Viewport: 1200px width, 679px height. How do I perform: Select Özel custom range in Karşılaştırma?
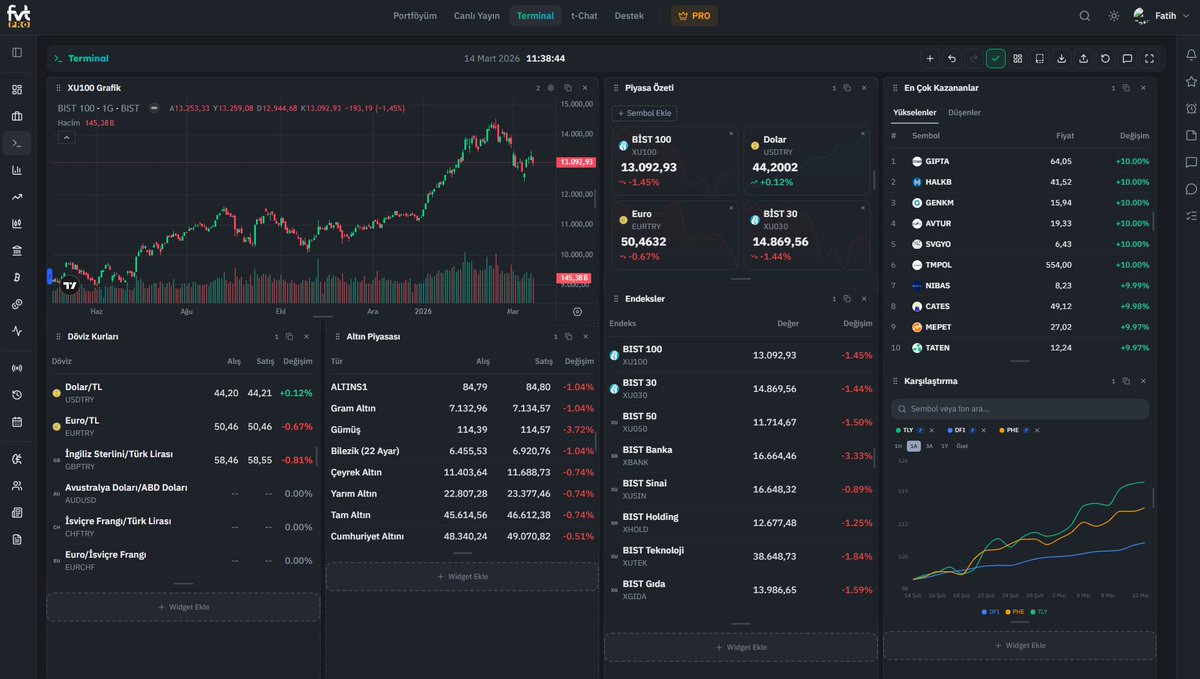pyautogui.click(x=962, y=446)
